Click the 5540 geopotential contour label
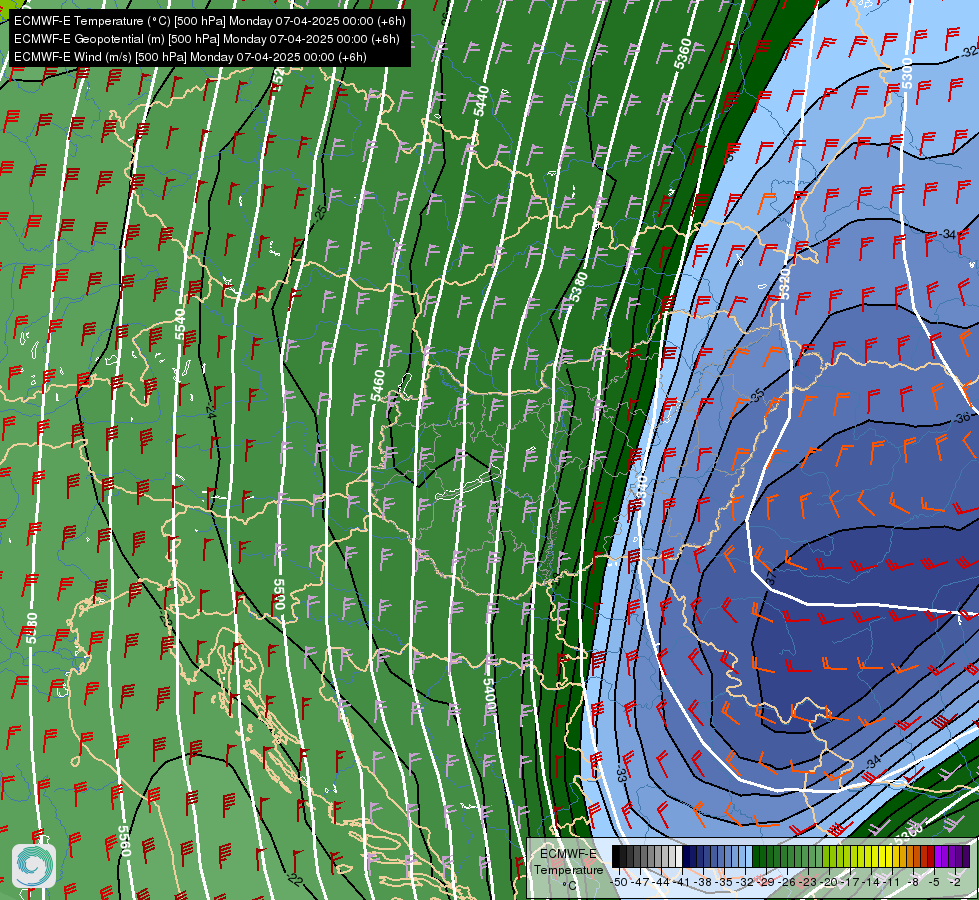Image resolution: width=979 pixels, height=900 pixels. pyautogui.click(x=180, y=324)
